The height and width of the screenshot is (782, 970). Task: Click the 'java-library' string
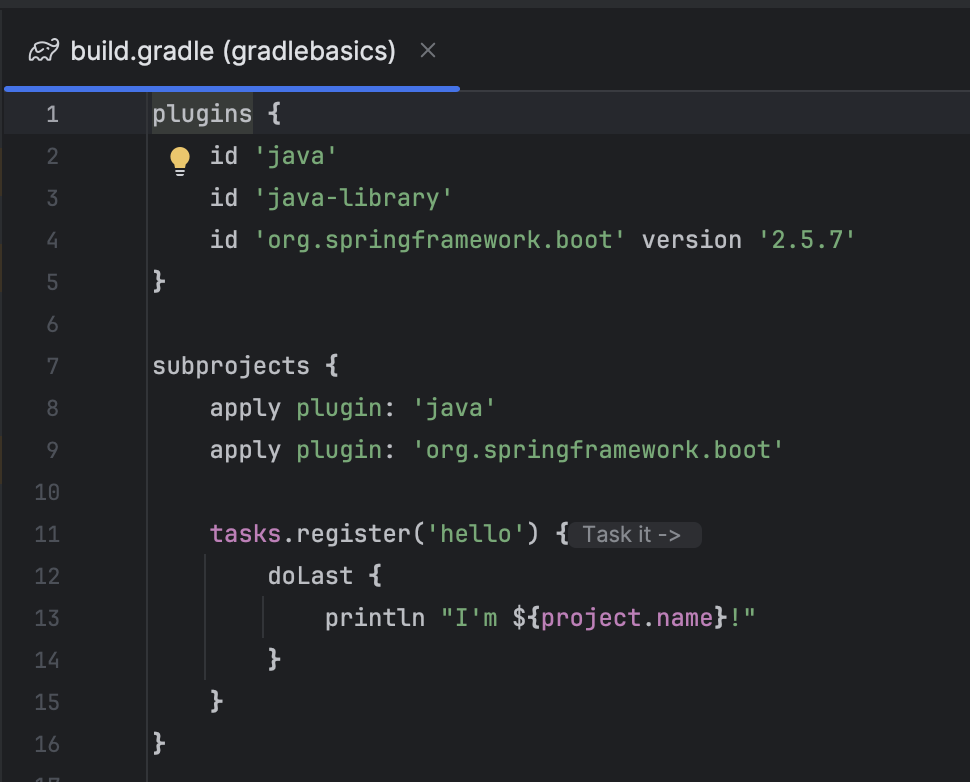coord(353,198)
